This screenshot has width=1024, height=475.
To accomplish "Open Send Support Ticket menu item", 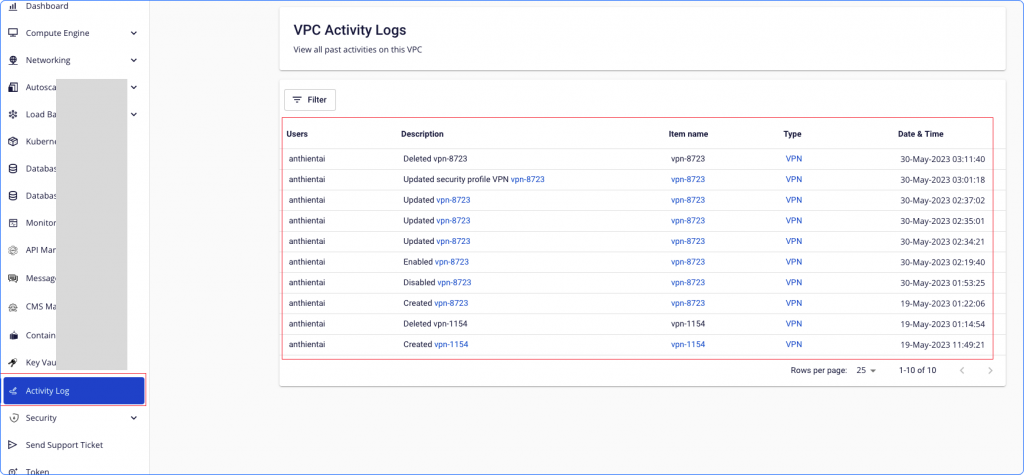I will (x=64, y=445).
